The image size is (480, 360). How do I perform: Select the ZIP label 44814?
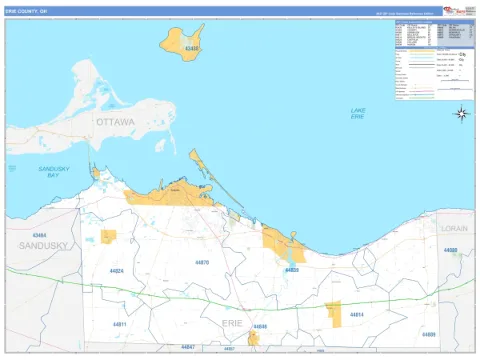357,315
